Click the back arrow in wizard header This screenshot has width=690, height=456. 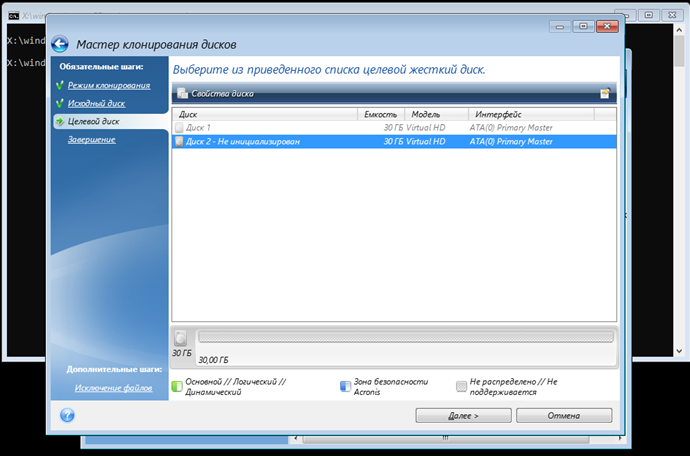pos(61,44)
